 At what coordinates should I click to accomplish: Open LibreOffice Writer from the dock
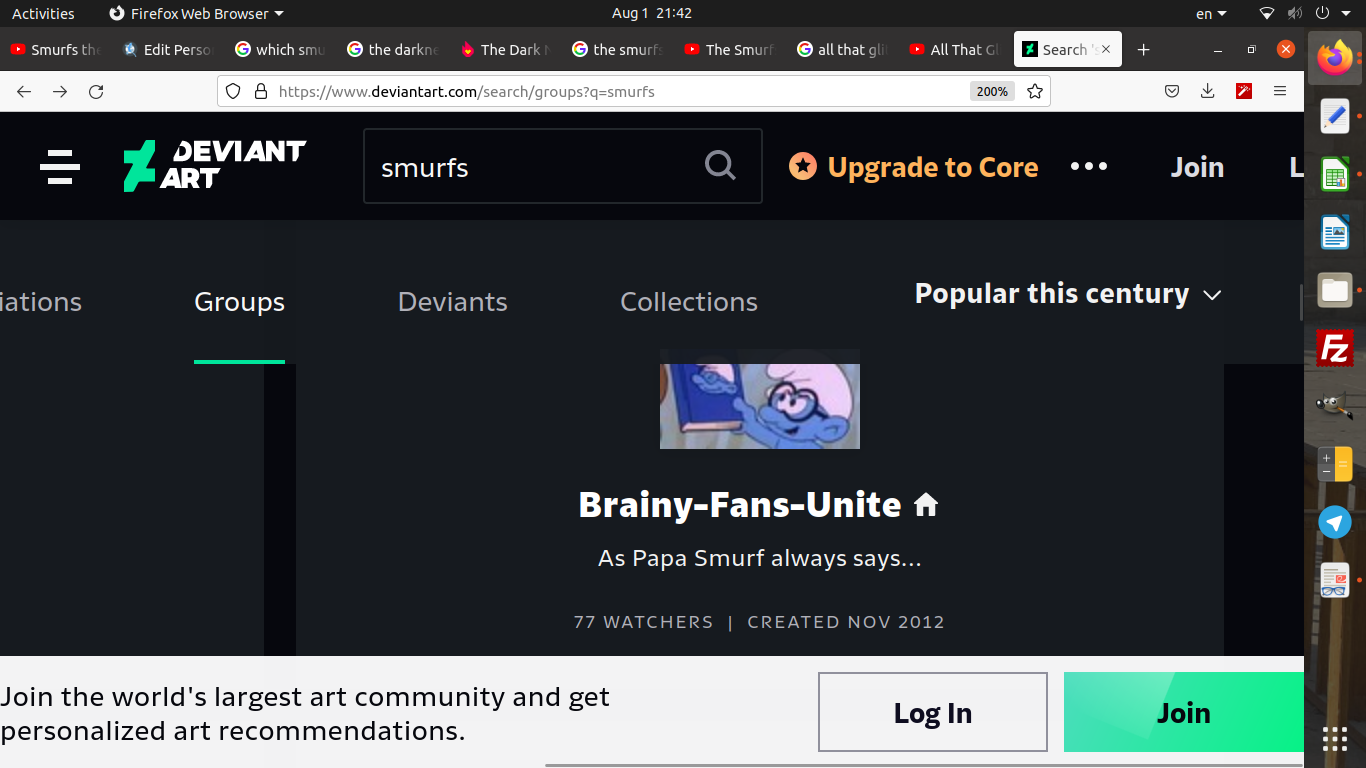[1335, 233]
